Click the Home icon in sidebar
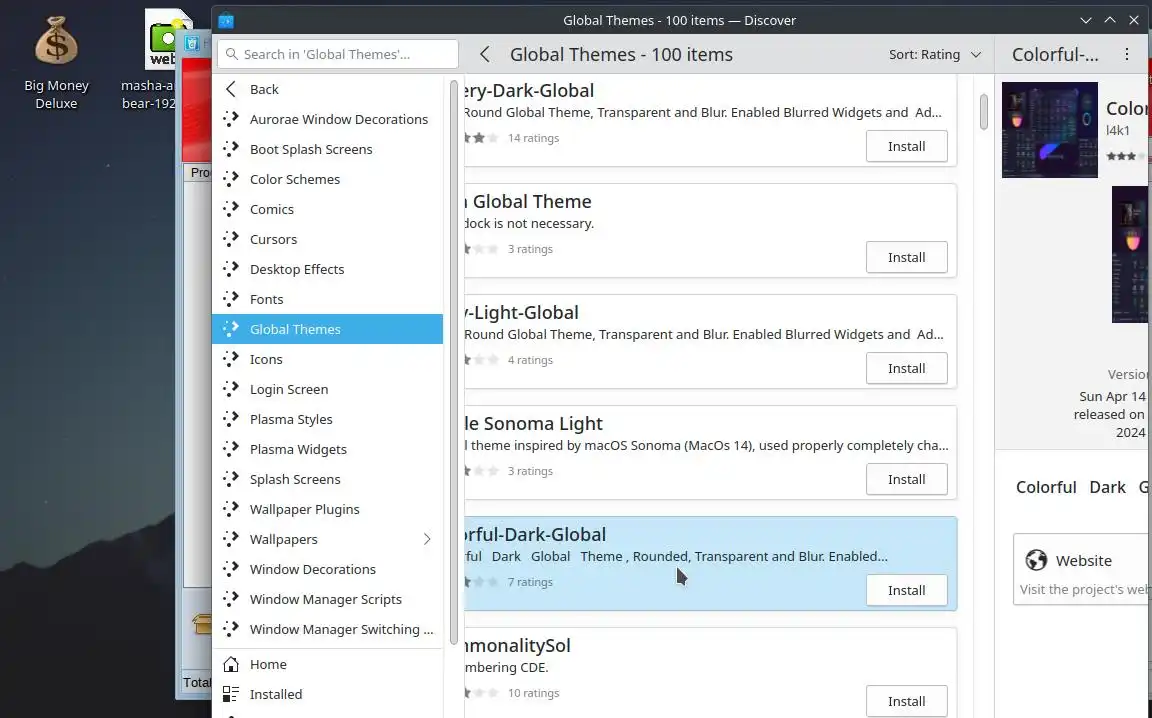 (x=231, y=664)
